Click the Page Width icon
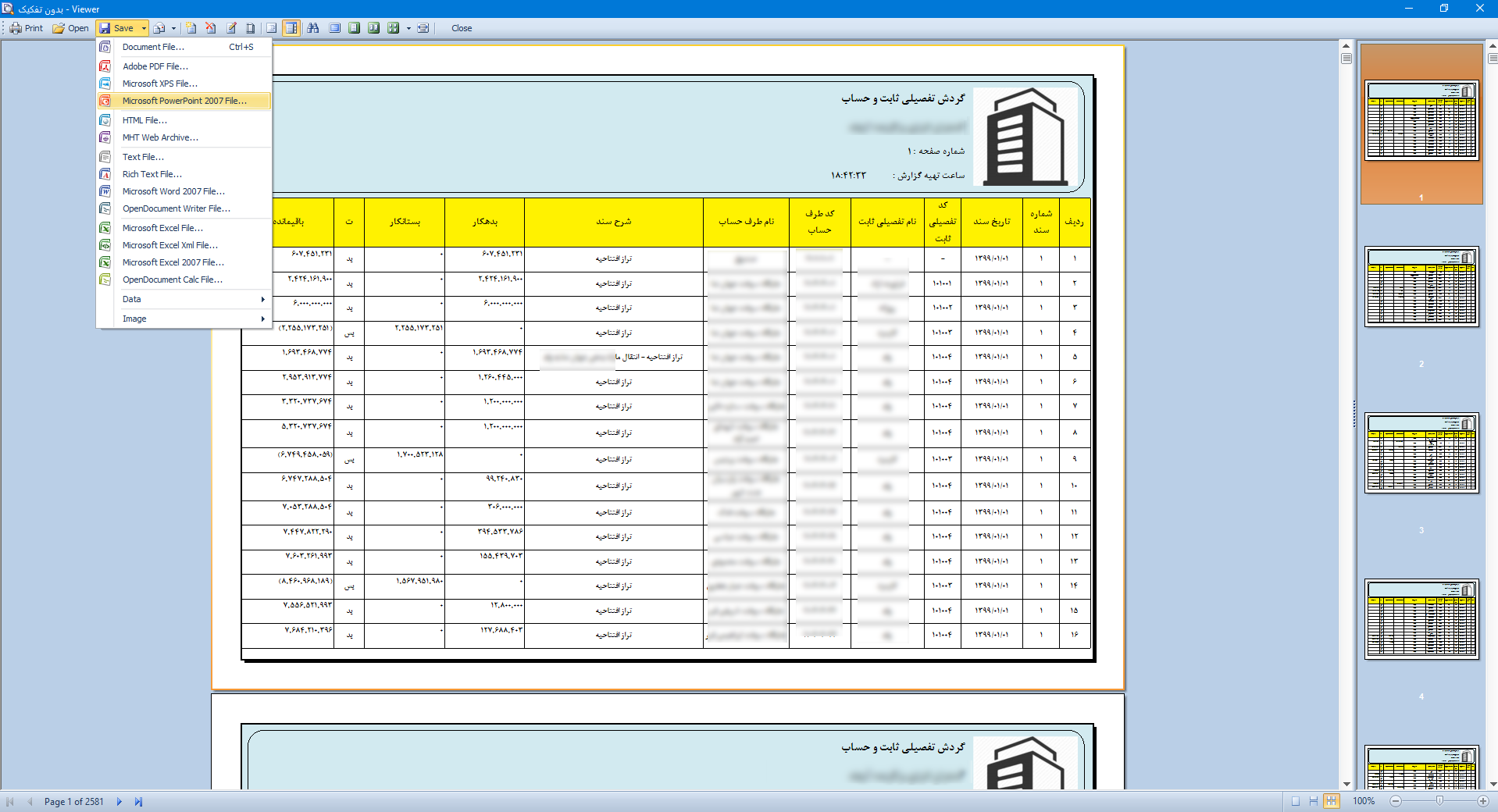1498x812 pixels. click(423, 28)
